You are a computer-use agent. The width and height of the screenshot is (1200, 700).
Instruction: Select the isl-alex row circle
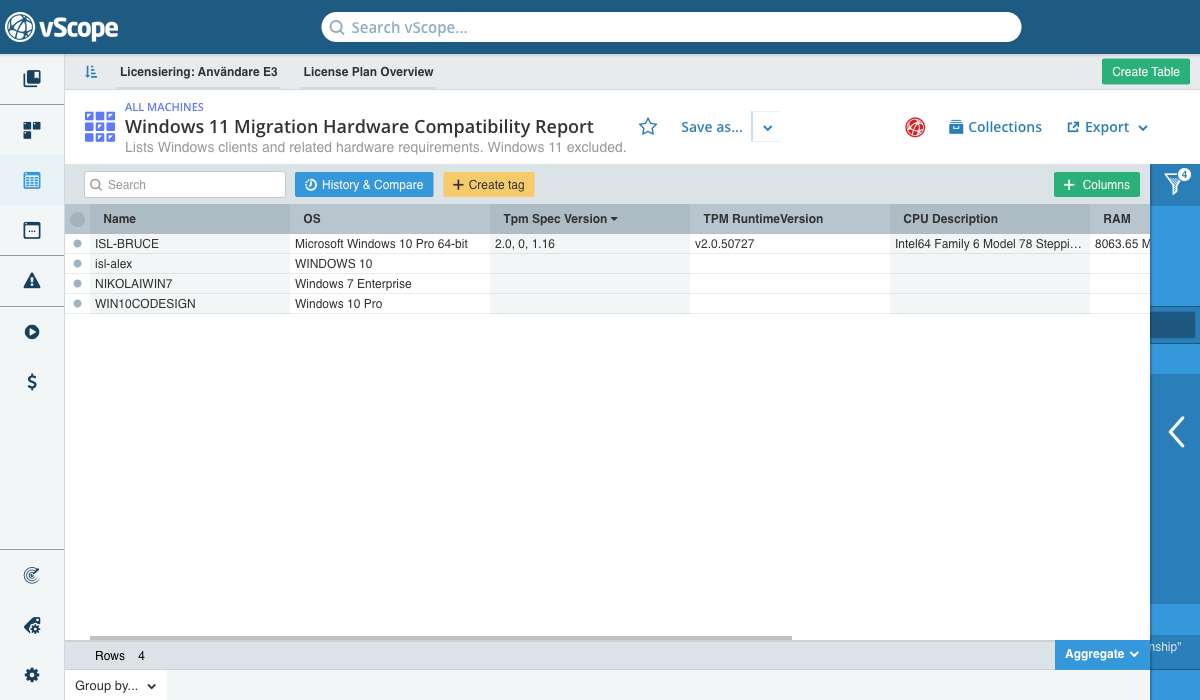(77, 263)
